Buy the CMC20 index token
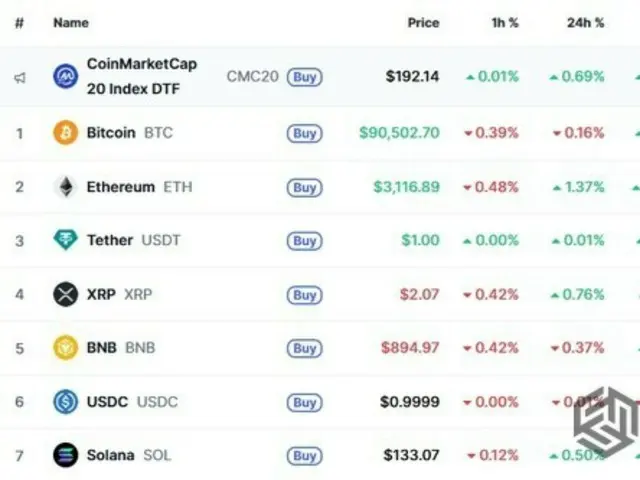Image resolution: width=640 pixels, height=480 pixels. click(x=304, y=76)
